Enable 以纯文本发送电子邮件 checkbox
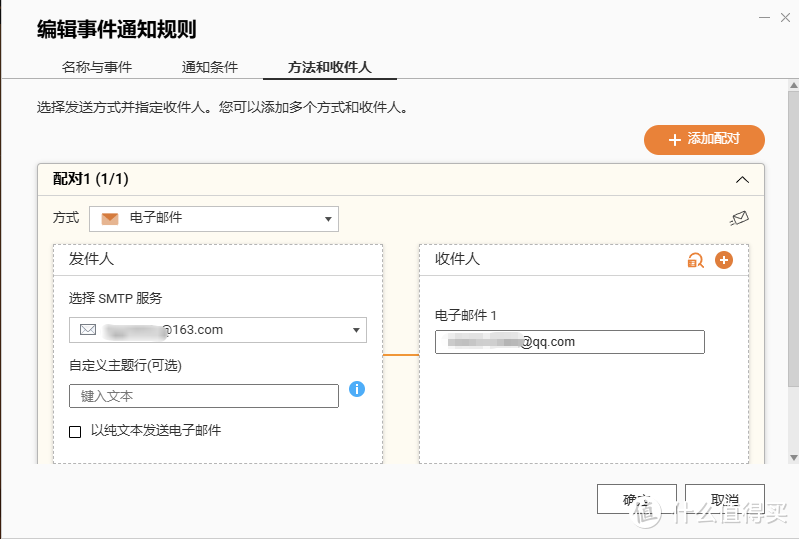The height and width of the screenshot is (539, 799). (x=75, y=432)
